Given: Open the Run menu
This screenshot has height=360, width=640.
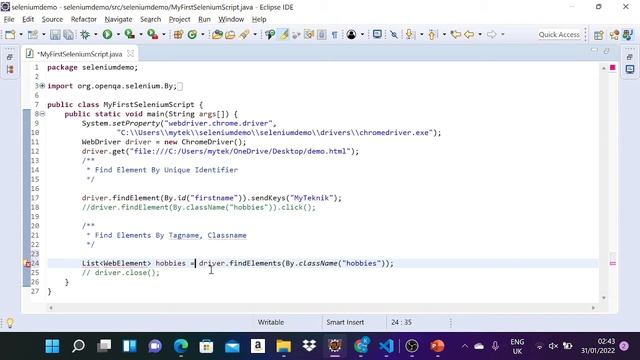Looking at the screenshot, I should [204, 19].
